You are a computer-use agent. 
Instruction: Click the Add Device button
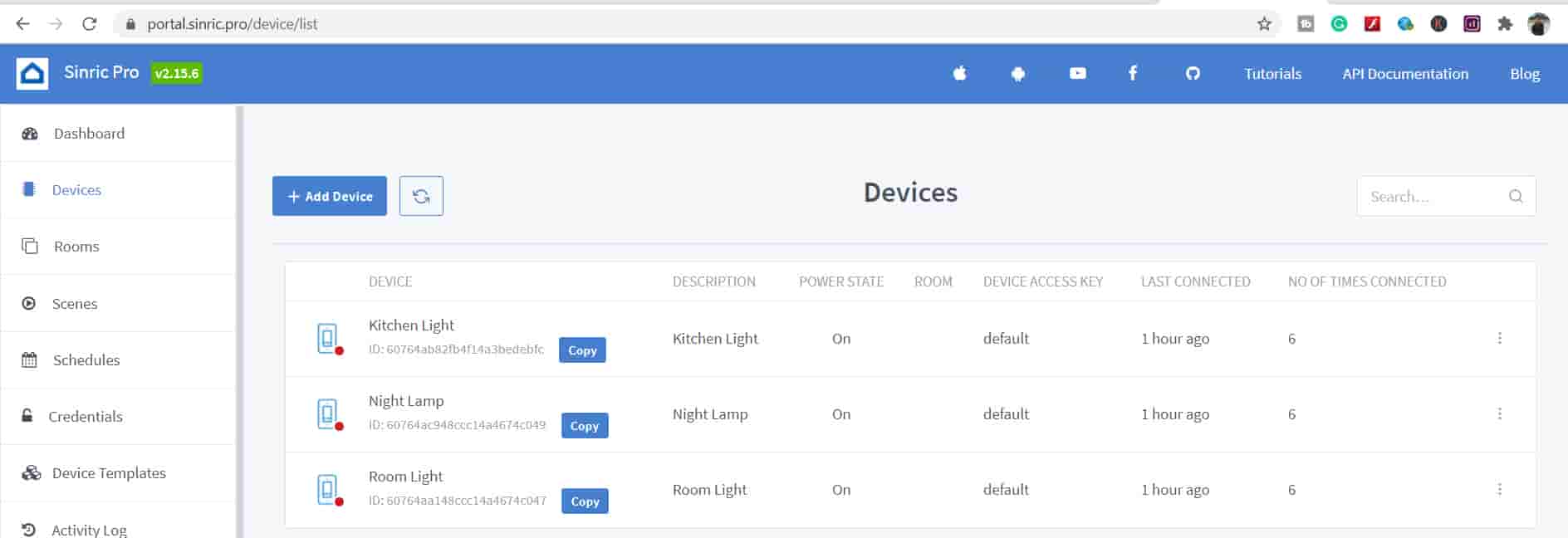330,196
